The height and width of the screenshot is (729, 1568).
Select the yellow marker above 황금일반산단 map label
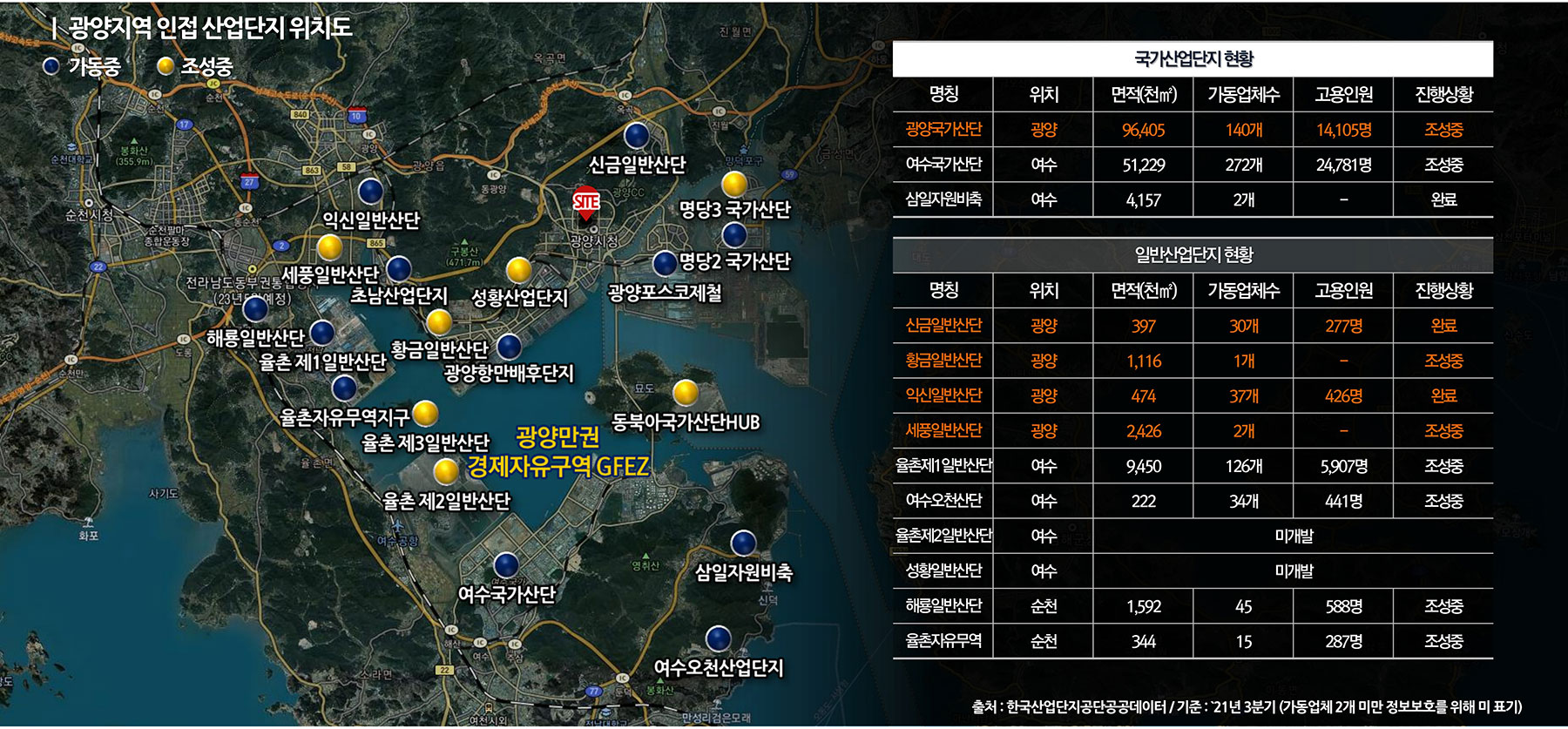pyautogui.click(x=439, y=322)
